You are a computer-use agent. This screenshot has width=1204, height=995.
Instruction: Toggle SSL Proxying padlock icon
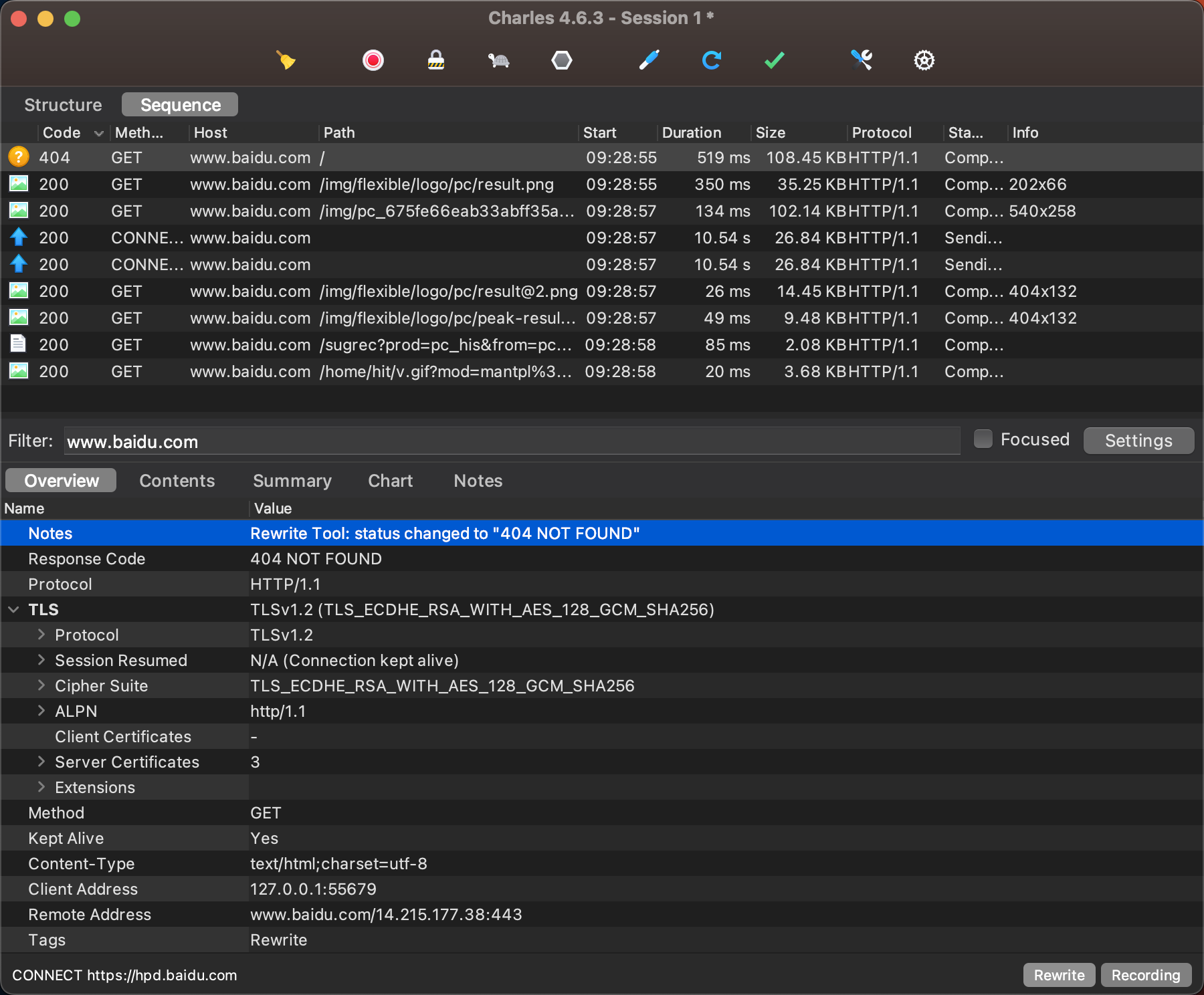point(435,60)
